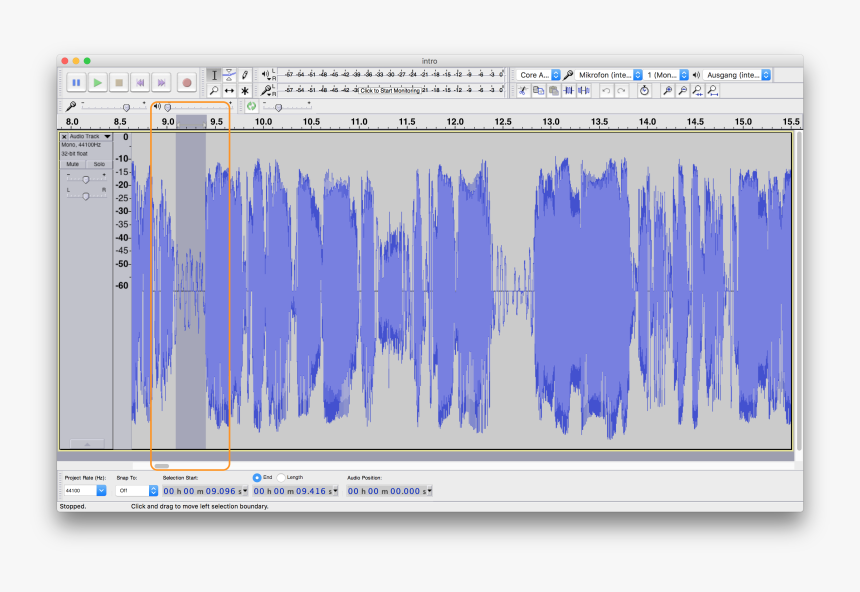Skip to end of the project
This screenshot has height=592, width=860.
162,83
